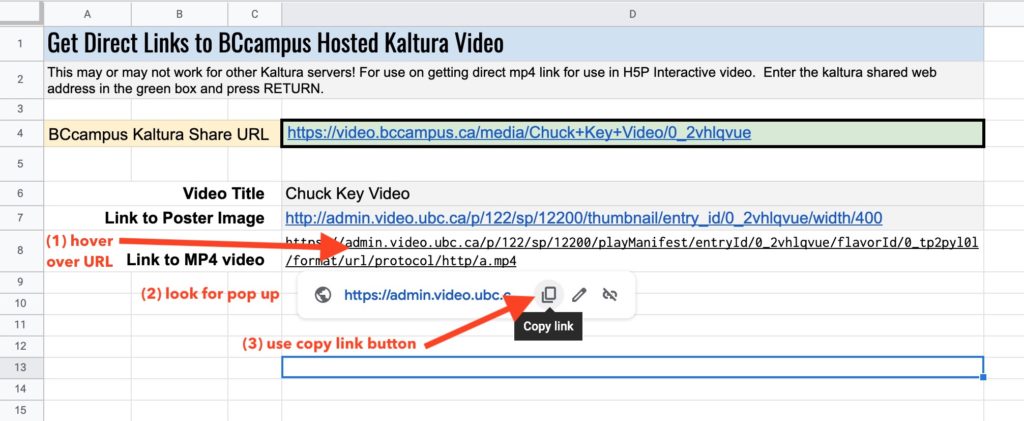The height and width of the screenshot is (421, 1024).
Task: Click the Remove link icon in popup
Action: click(610, 295)
